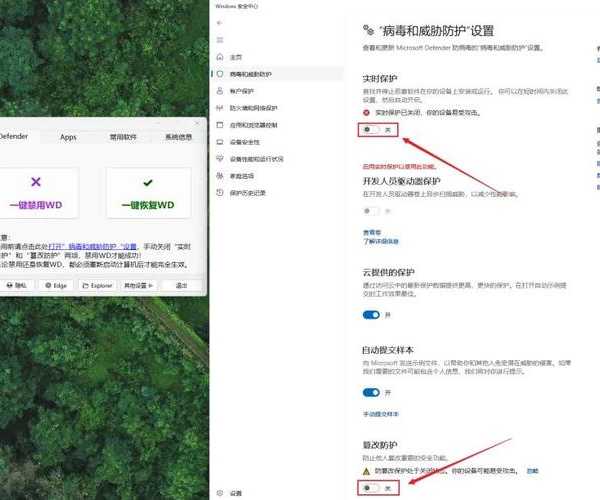Click 手动提交样本 link
Image resolution: width=600 pixels, height=500 pixels.
(381, 413)
